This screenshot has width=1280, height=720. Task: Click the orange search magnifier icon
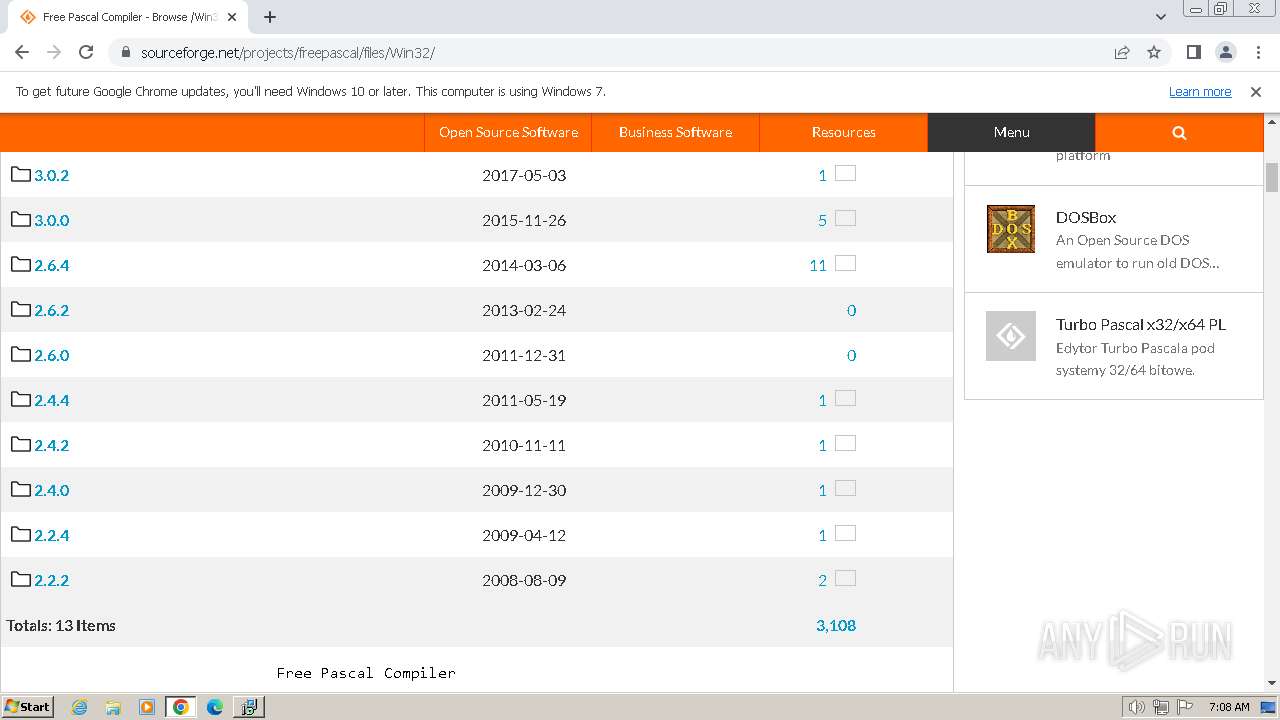(1179, 132)
